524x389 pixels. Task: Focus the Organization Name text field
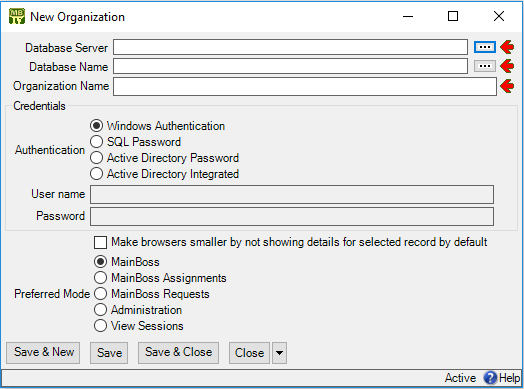[x=305, y=87]
